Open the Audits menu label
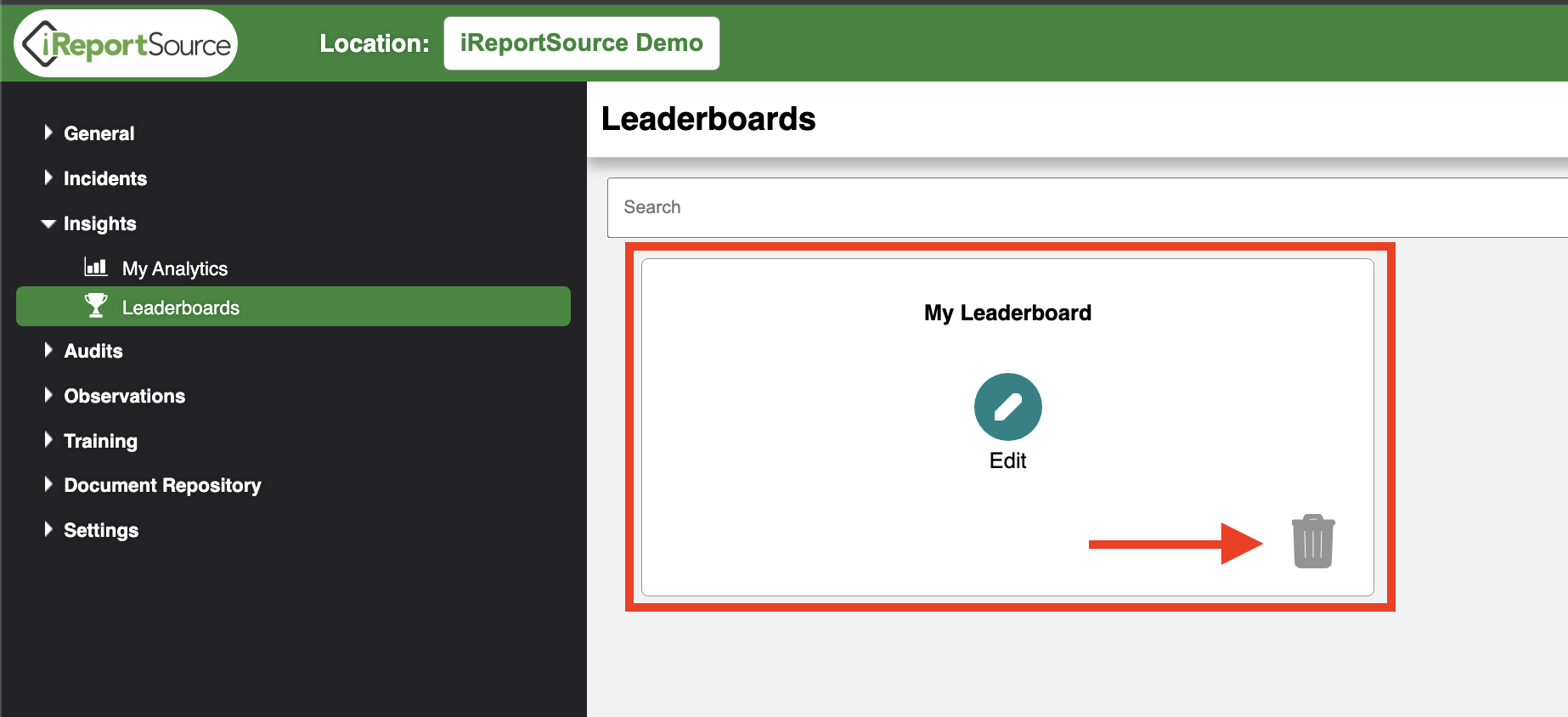 coord(93,351)
